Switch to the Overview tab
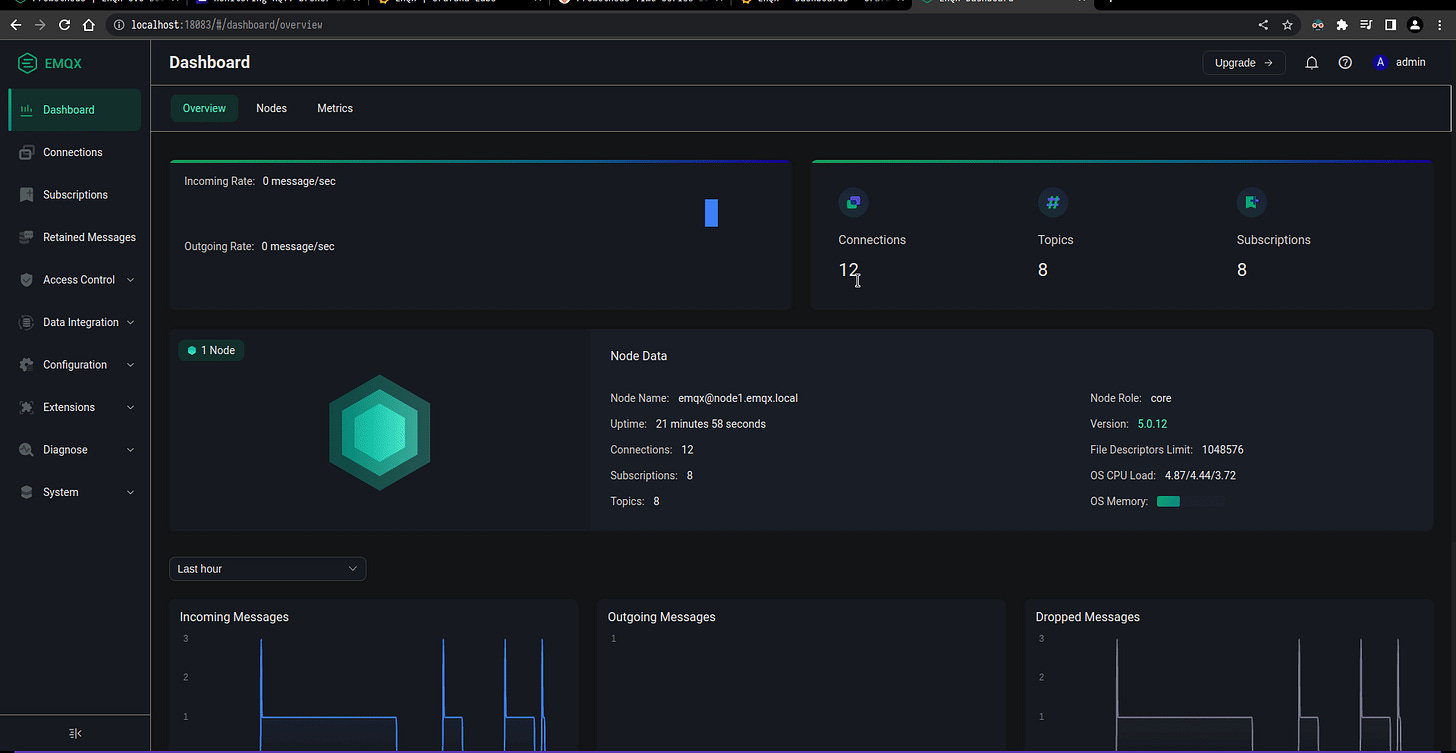This screenshot has height=753, width=1456. [204, 108]
